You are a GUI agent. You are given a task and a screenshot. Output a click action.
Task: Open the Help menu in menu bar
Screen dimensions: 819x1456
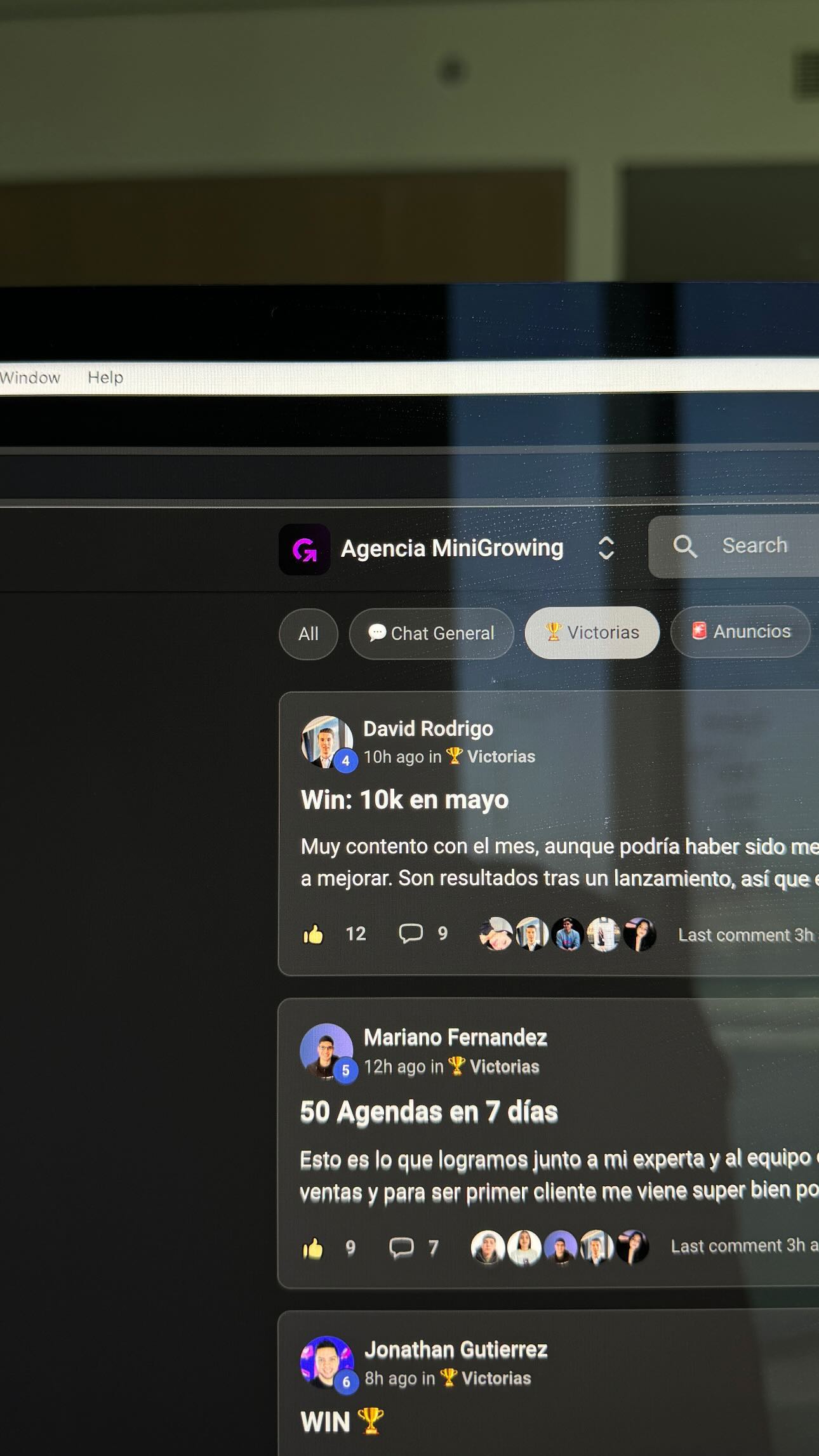click(105, 377)
